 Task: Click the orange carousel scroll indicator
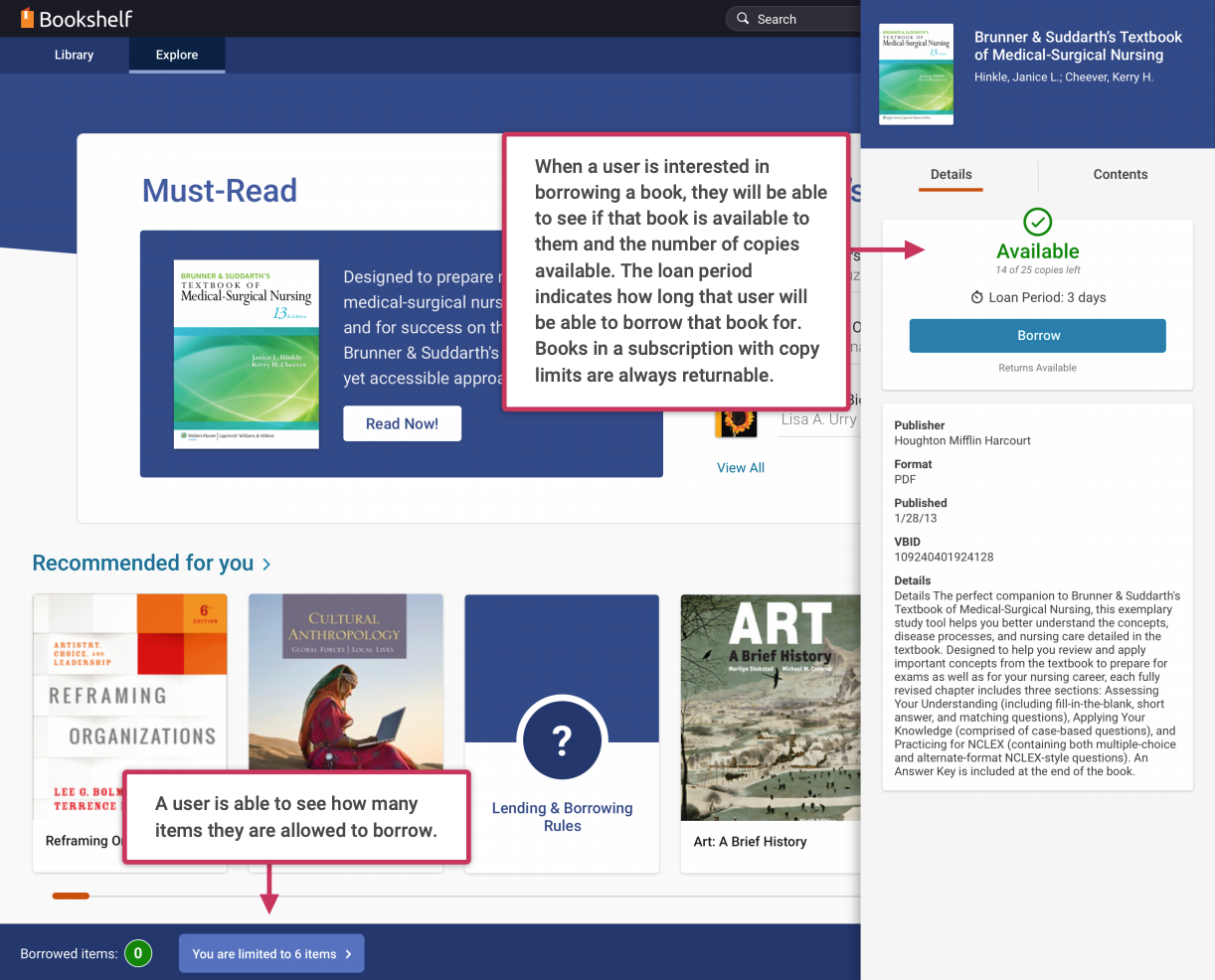pyautogui.click(x=71, y=897)
